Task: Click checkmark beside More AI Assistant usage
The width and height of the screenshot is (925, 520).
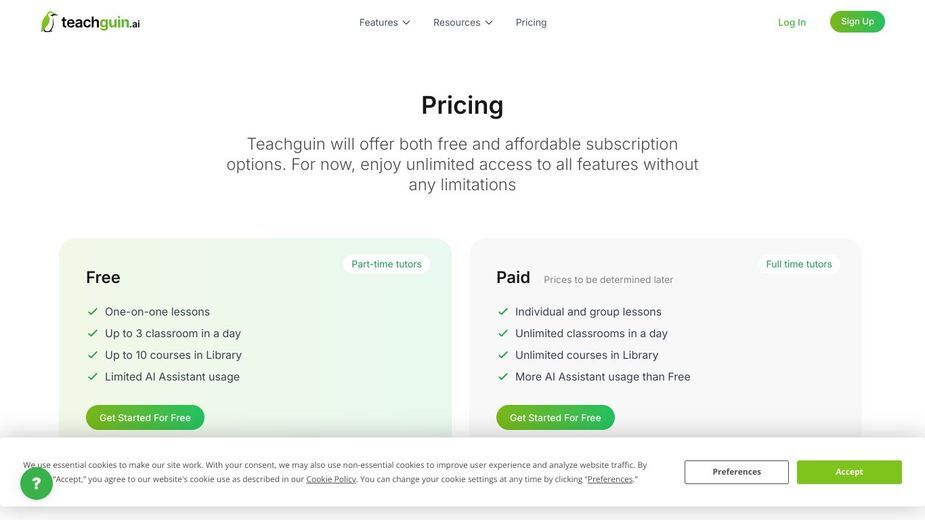Action: tap(503, 377)
